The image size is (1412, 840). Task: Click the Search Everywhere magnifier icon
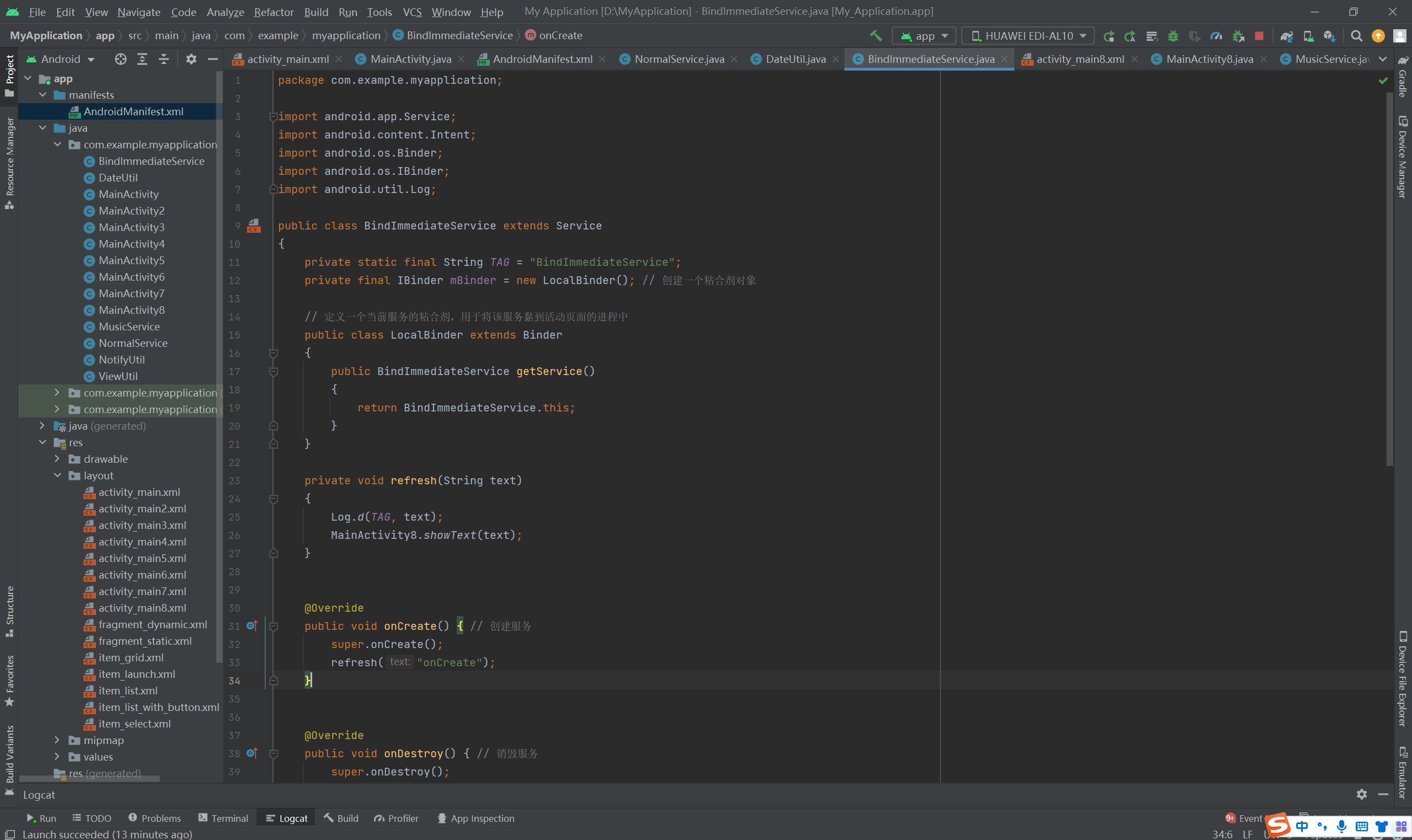point(1356,36)
